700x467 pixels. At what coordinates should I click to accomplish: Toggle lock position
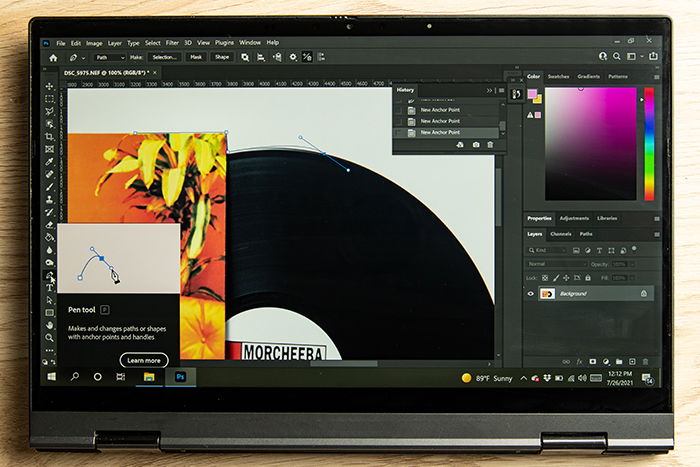[x=567, y=278]
